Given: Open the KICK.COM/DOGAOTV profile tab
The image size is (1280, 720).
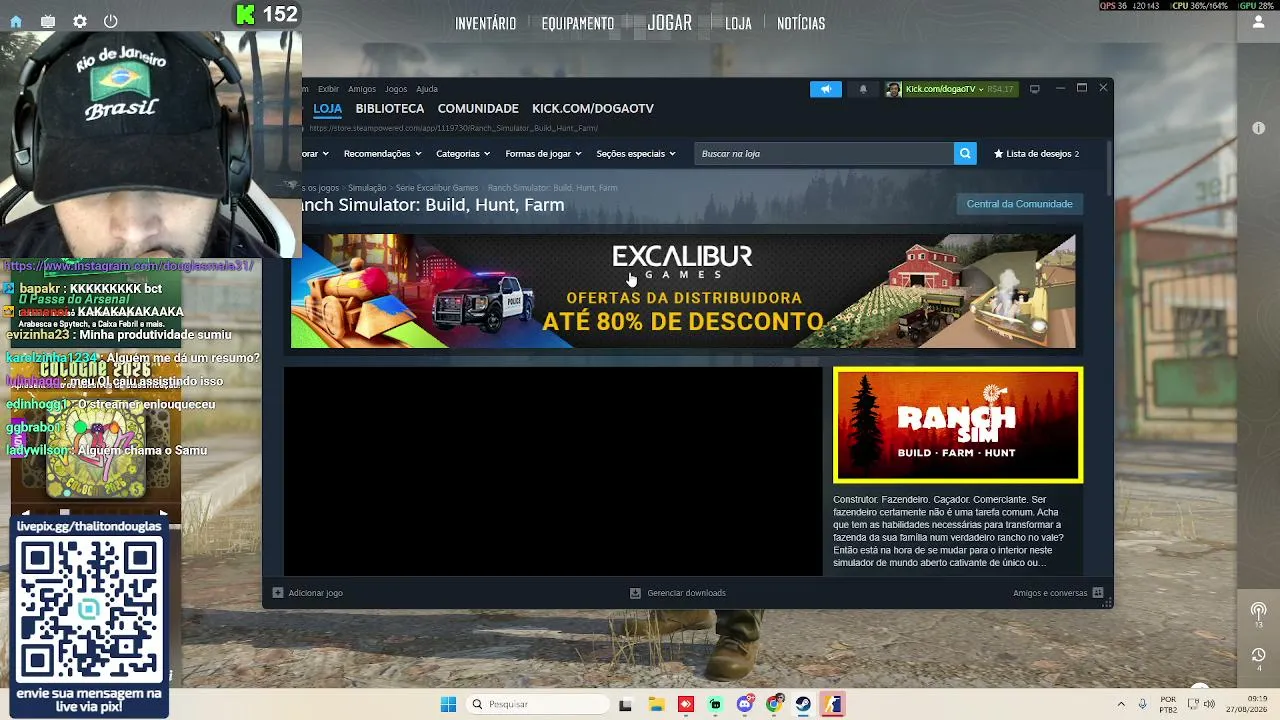Looking at the screenshot, I should pyautogui.click(x=593, y=108).
